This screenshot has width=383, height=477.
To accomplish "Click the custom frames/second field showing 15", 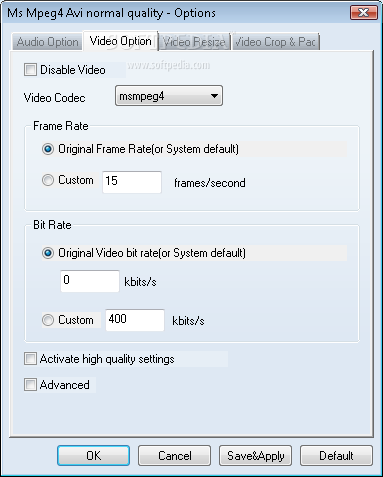I will [x=132, y=182].
